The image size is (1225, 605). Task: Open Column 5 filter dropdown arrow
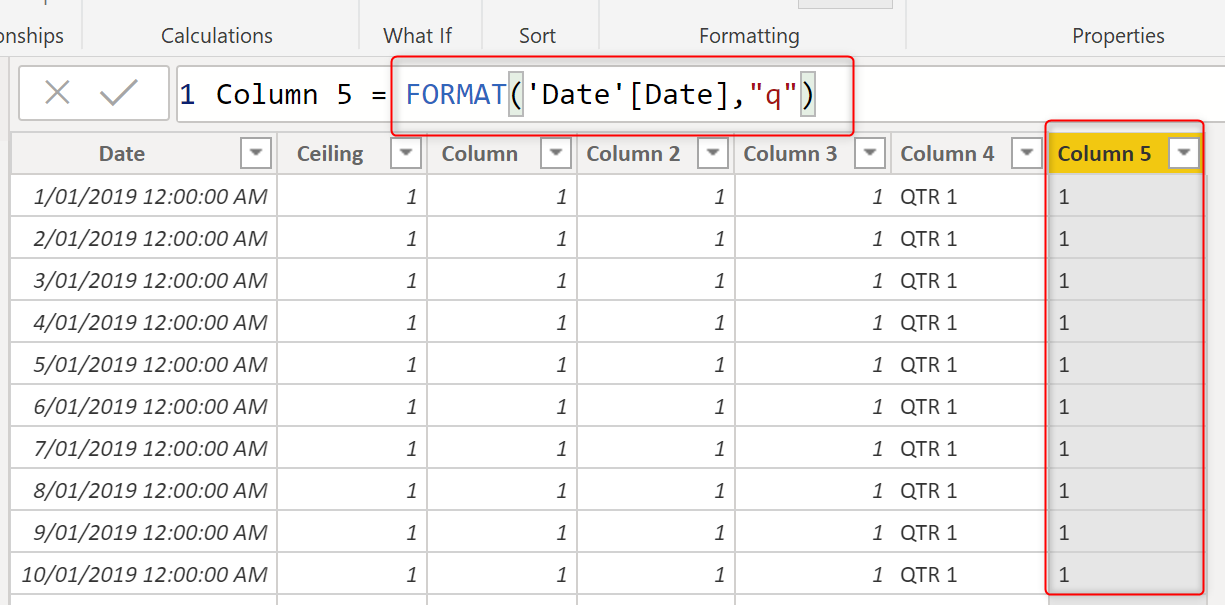pyautogui.click(x=1184, y=154)
